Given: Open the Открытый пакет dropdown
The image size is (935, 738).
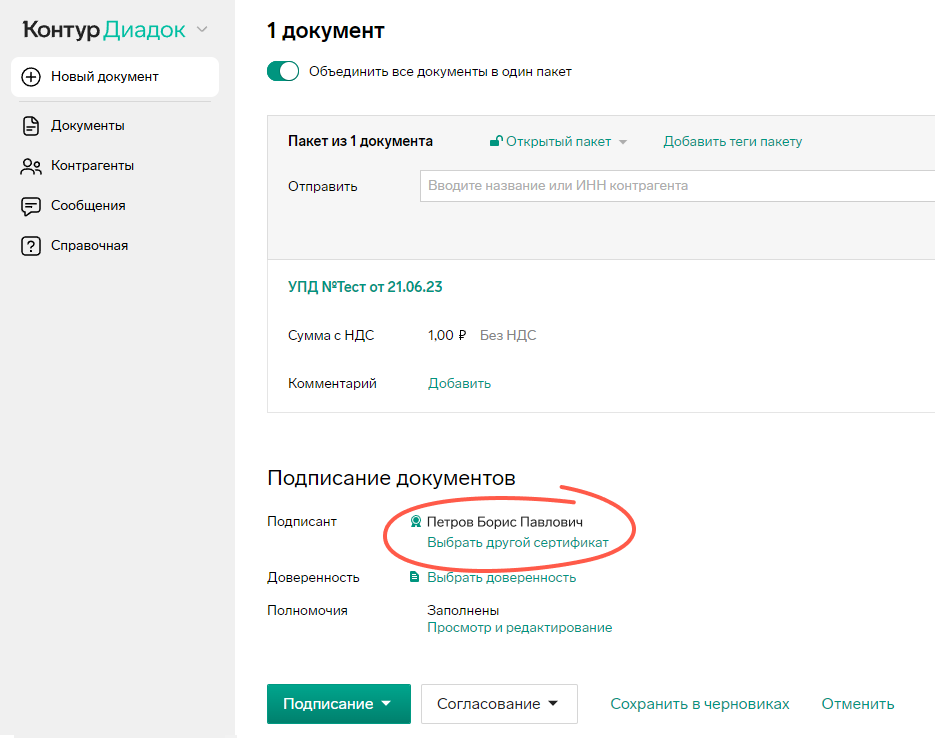Looking at the screenshot, I should 558,142.
